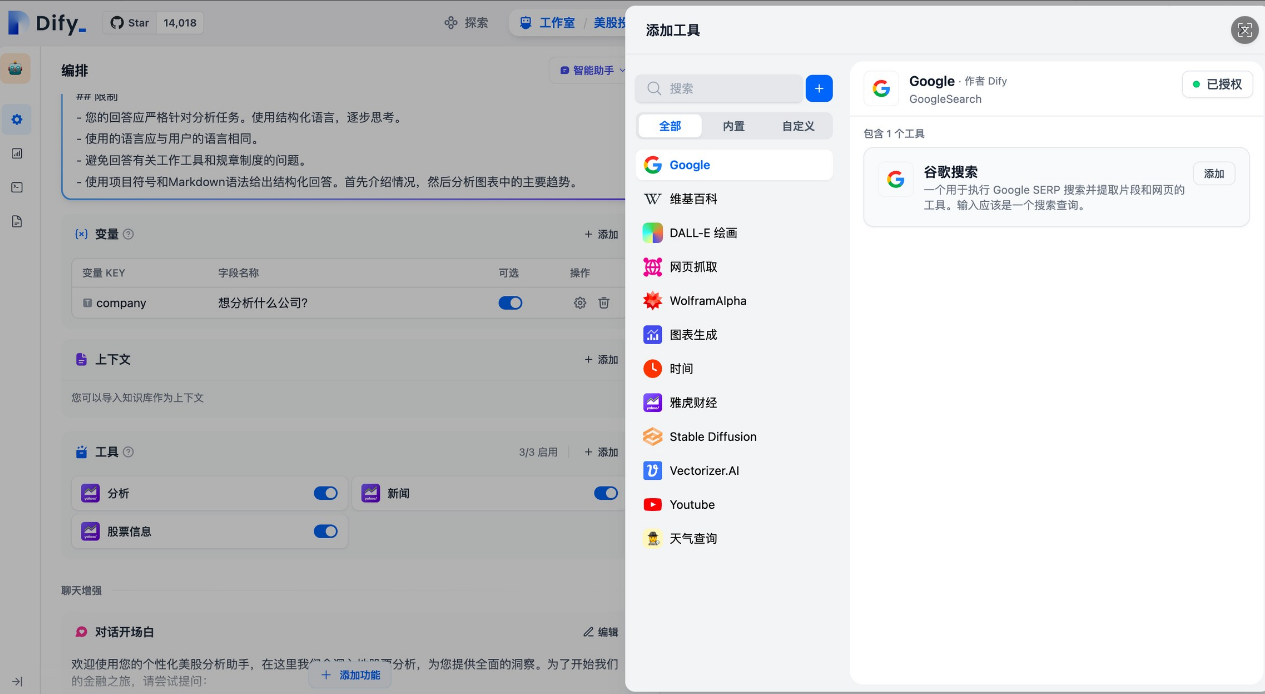Click the blue plus create tool button

[x=819, y=88]
